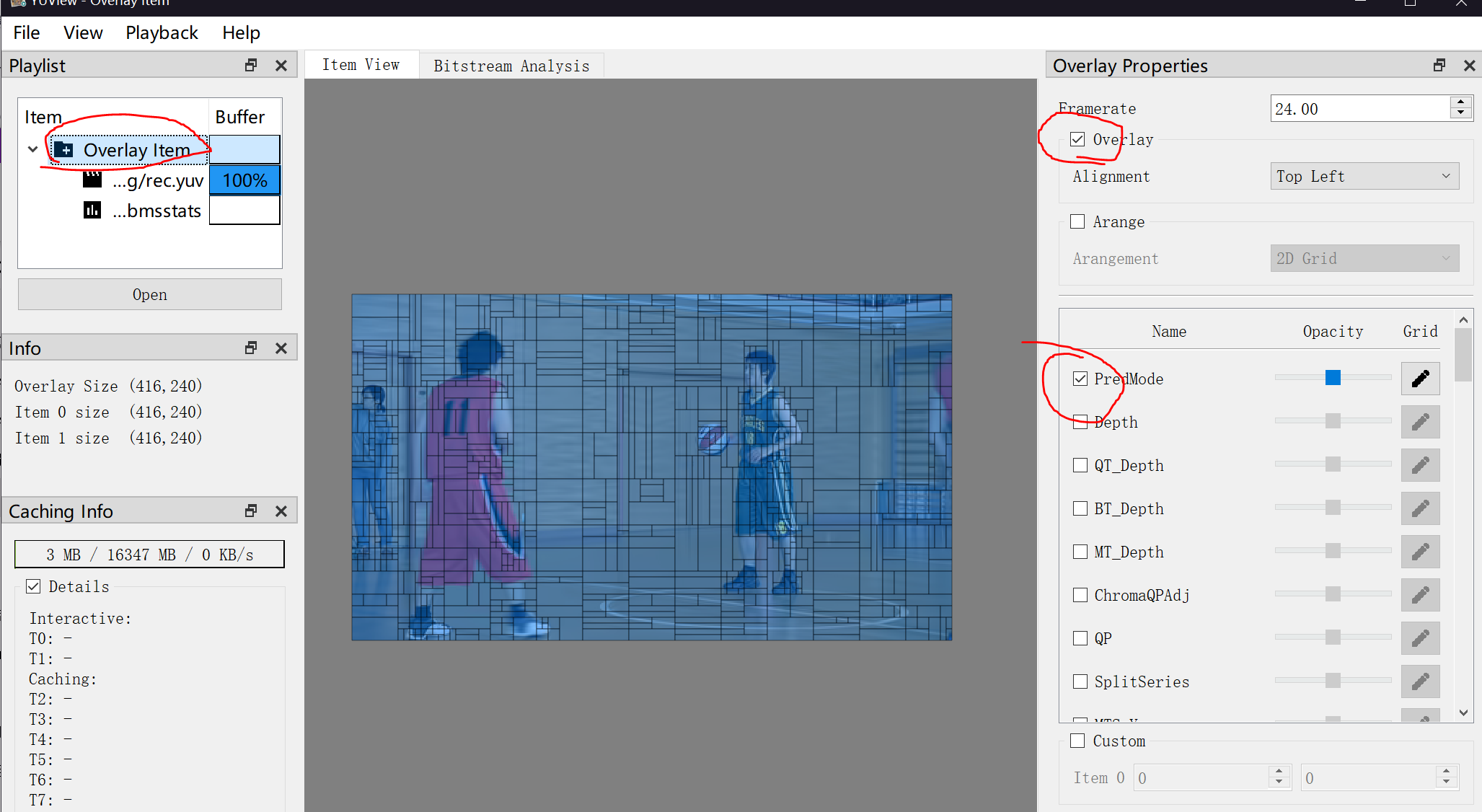Float the Overlay Properties panel
The width and height of the screenshot is (1482, 812).
(x=1439, y=66)
